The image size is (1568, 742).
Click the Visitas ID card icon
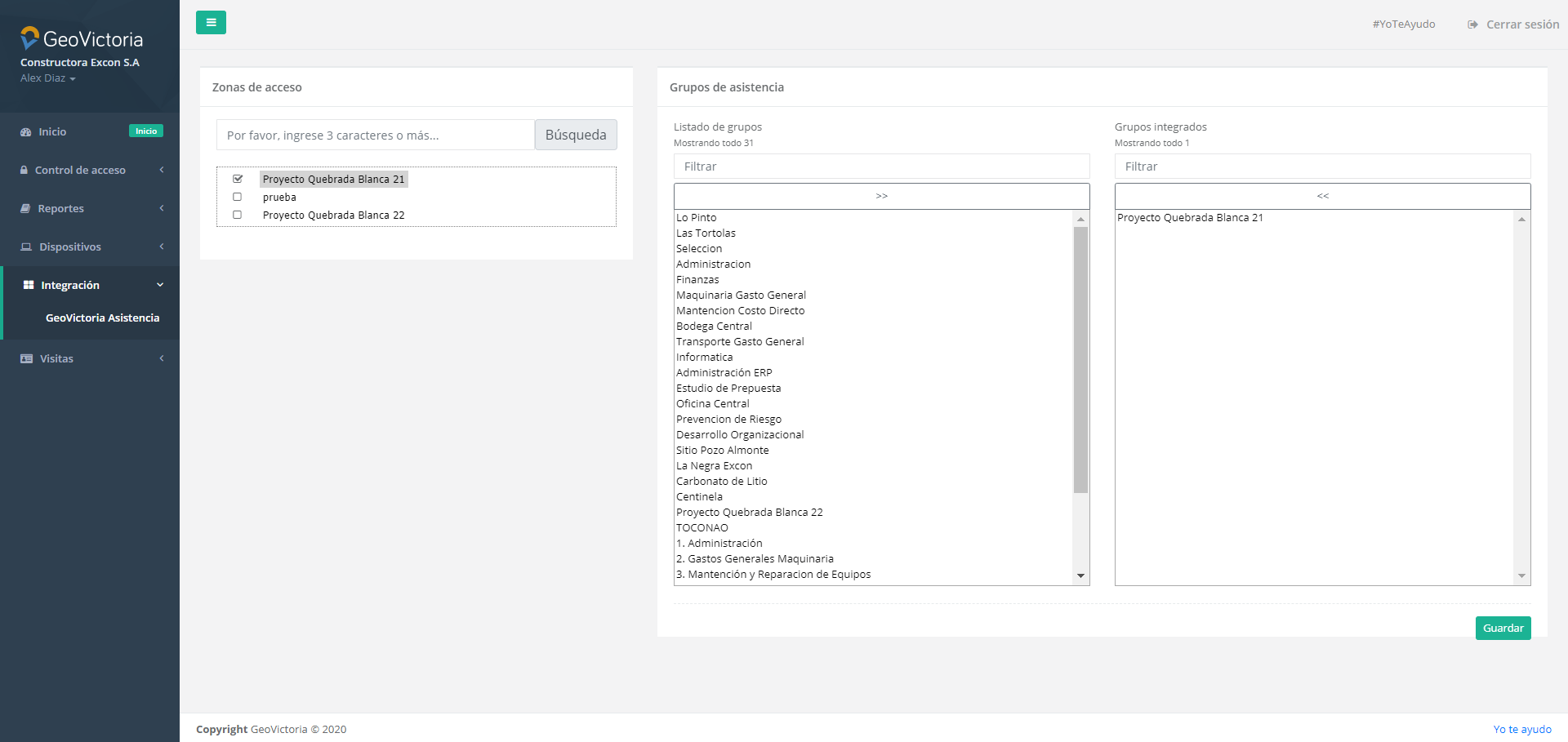tap(26, 359)
